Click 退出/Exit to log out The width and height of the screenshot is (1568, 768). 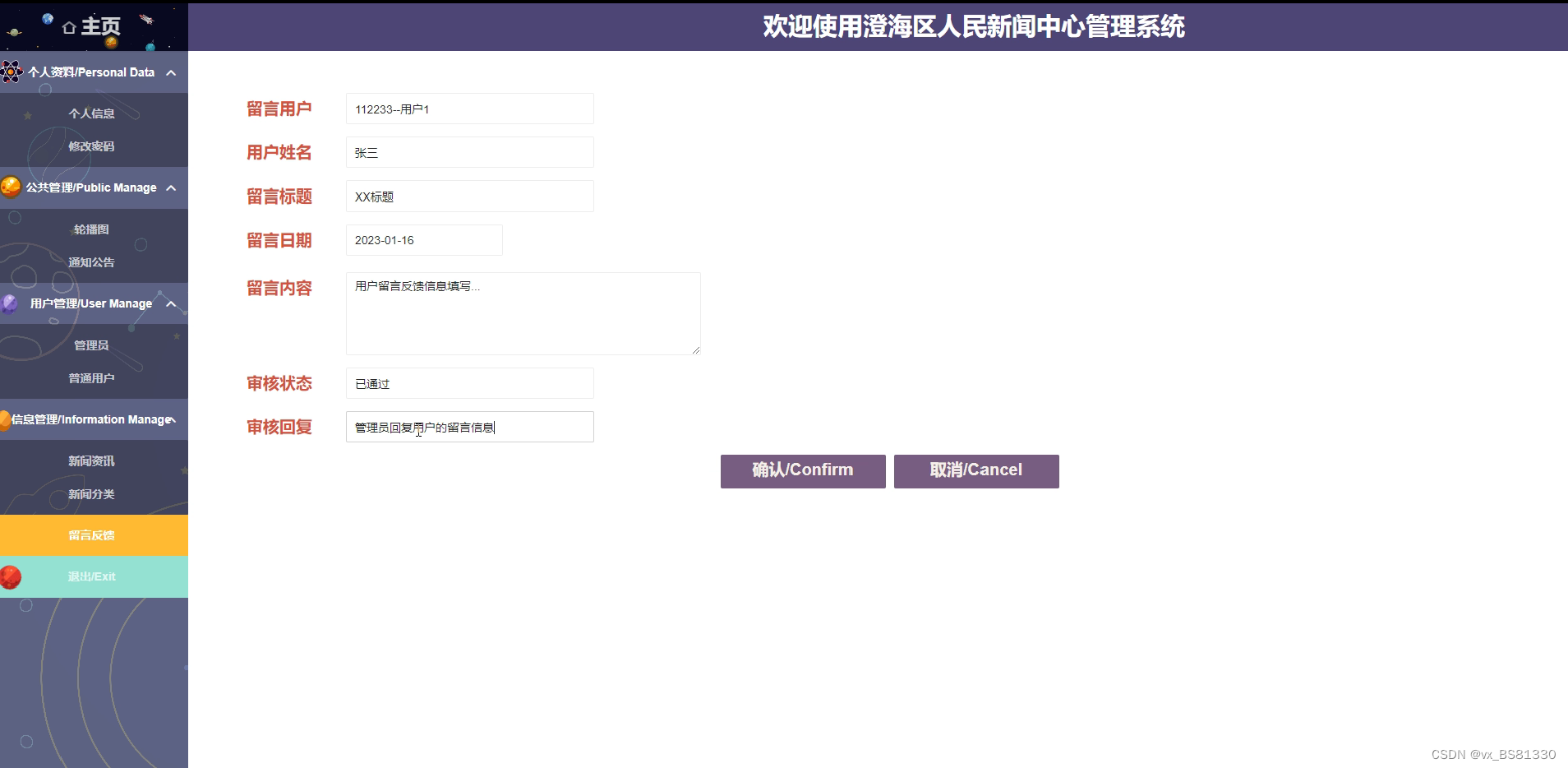[x=94, y=576]
